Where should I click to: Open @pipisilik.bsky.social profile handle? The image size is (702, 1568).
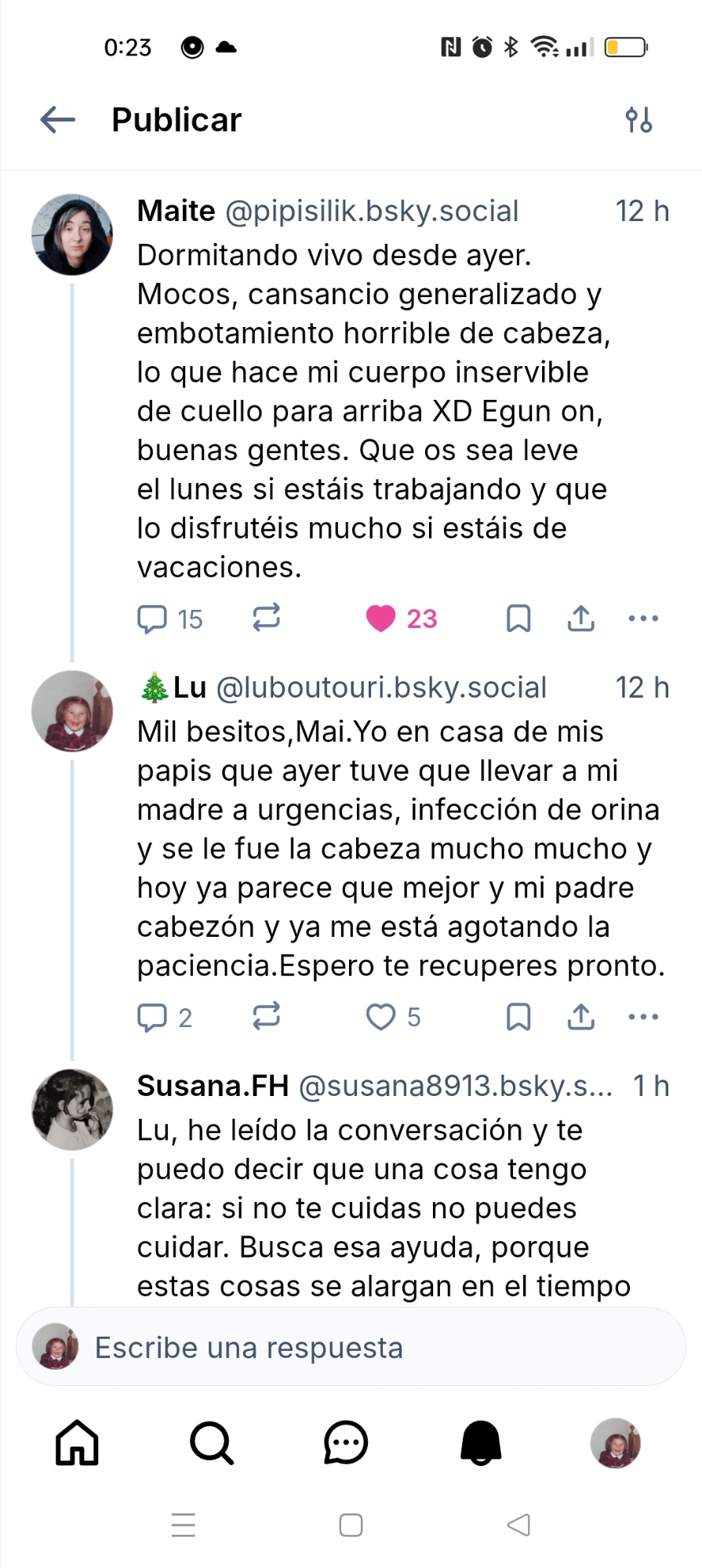(x=372, y=211)
